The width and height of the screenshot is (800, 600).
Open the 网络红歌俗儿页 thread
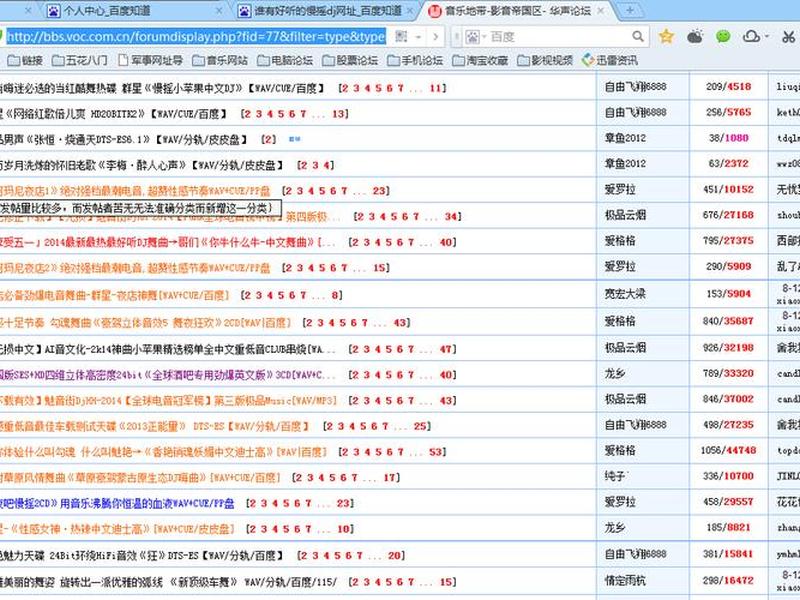(113, 114)
